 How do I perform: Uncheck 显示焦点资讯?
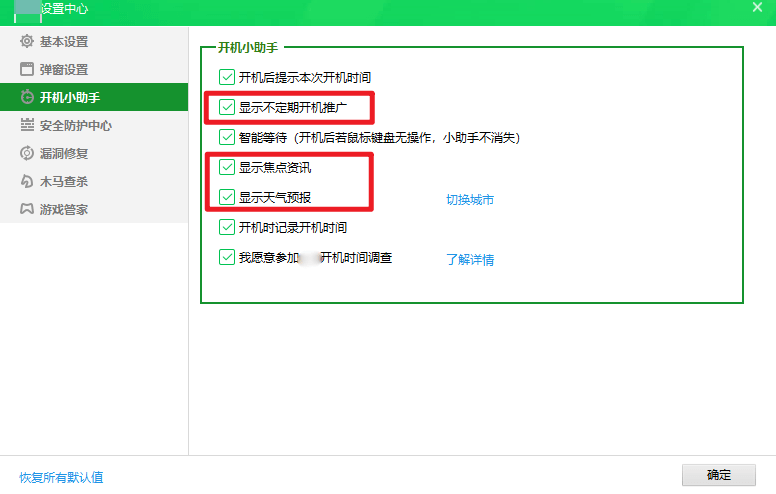pyautogui.click(x=227, y=167)
